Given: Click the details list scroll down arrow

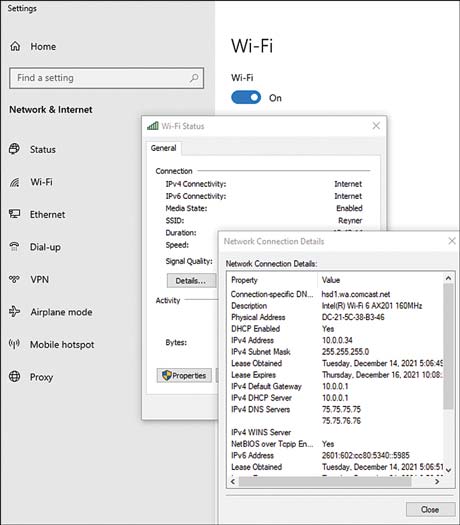Looking at the screenshot, I should (x=449, y=470).
